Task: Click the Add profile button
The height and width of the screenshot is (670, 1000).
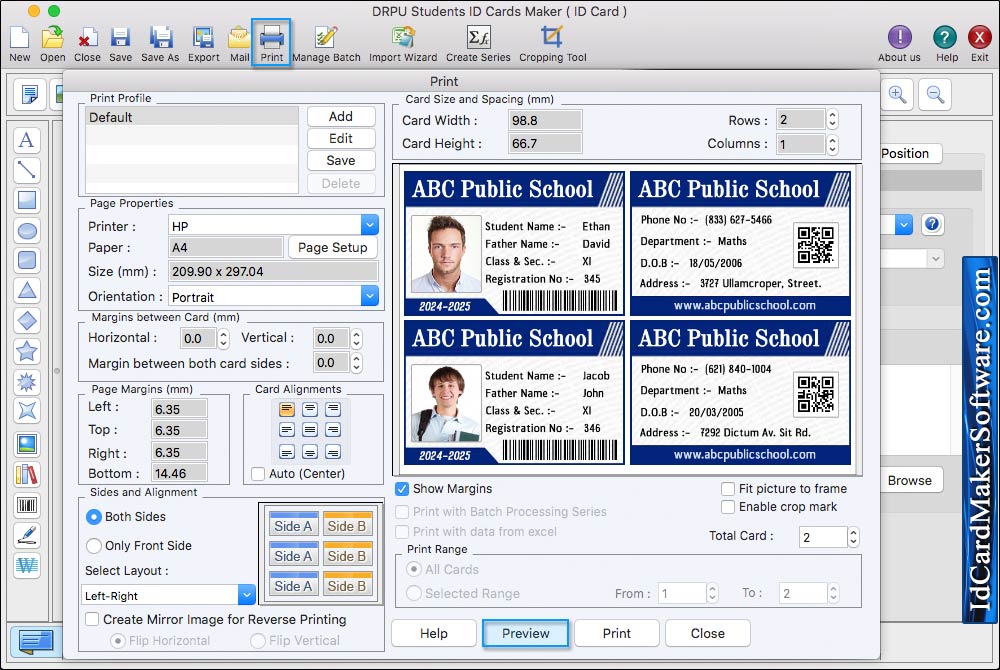Action: point(341,117)
